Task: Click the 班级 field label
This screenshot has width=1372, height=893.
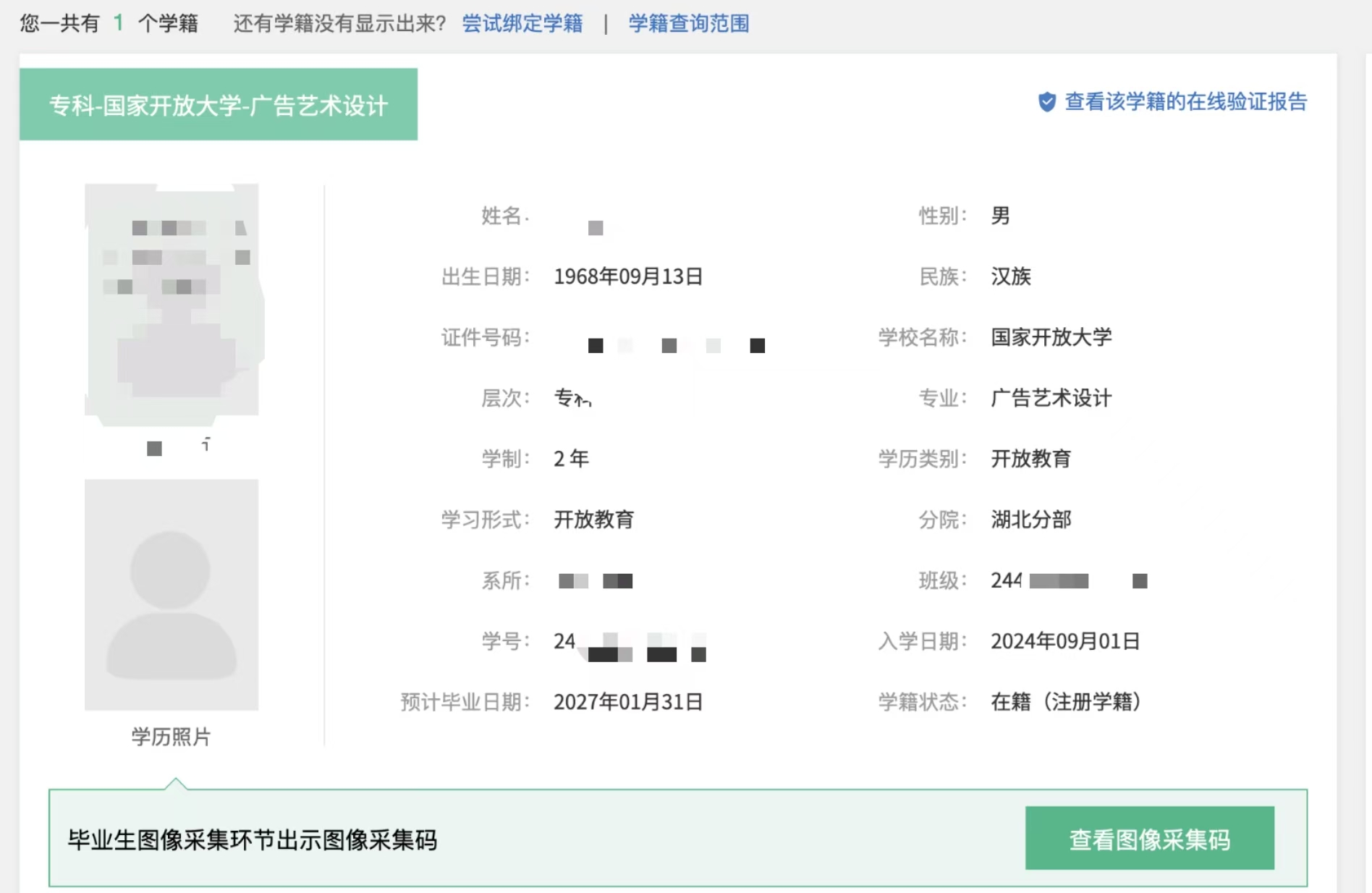Action: [x=943, y=580]
